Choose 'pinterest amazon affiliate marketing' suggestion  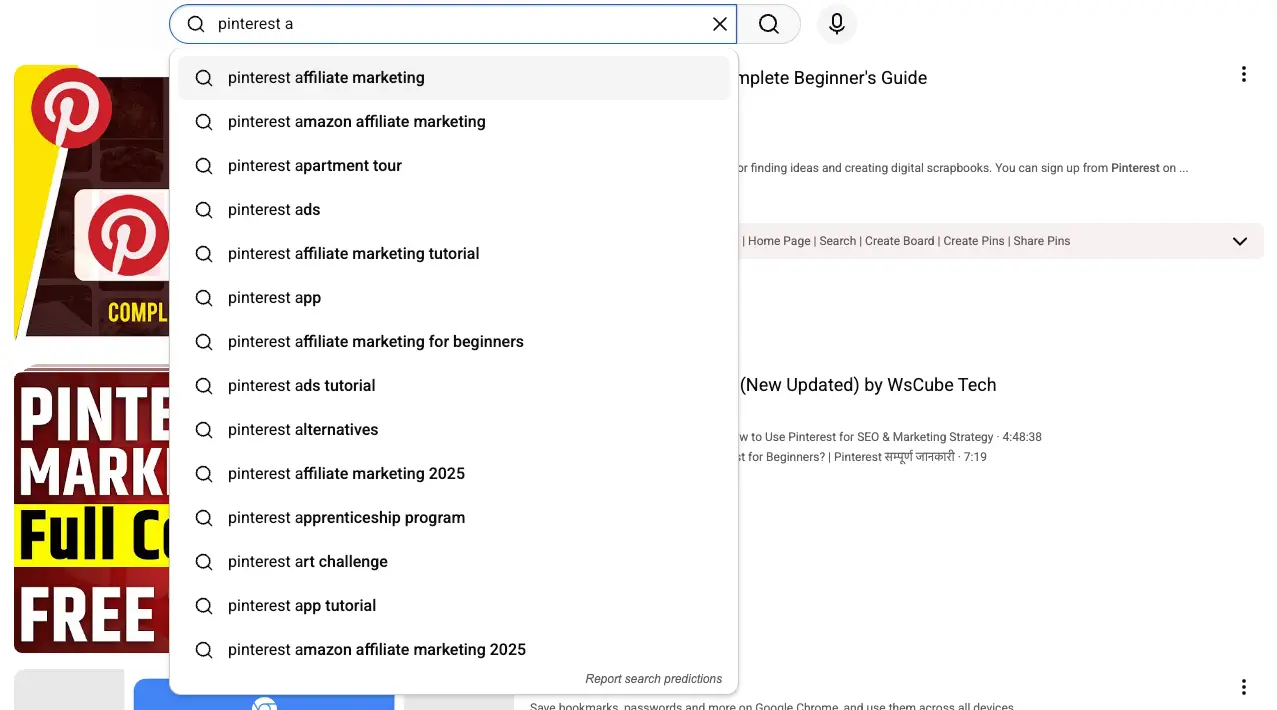[x=356, y=122]
